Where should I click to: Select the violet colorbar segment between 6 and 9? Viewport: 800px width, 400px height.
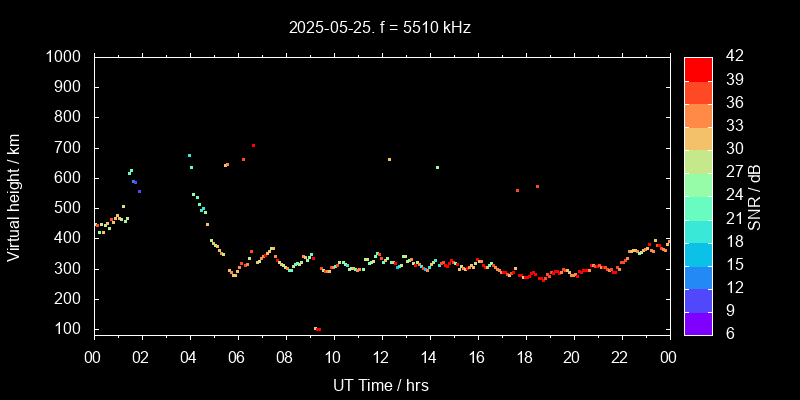[698, 322]
